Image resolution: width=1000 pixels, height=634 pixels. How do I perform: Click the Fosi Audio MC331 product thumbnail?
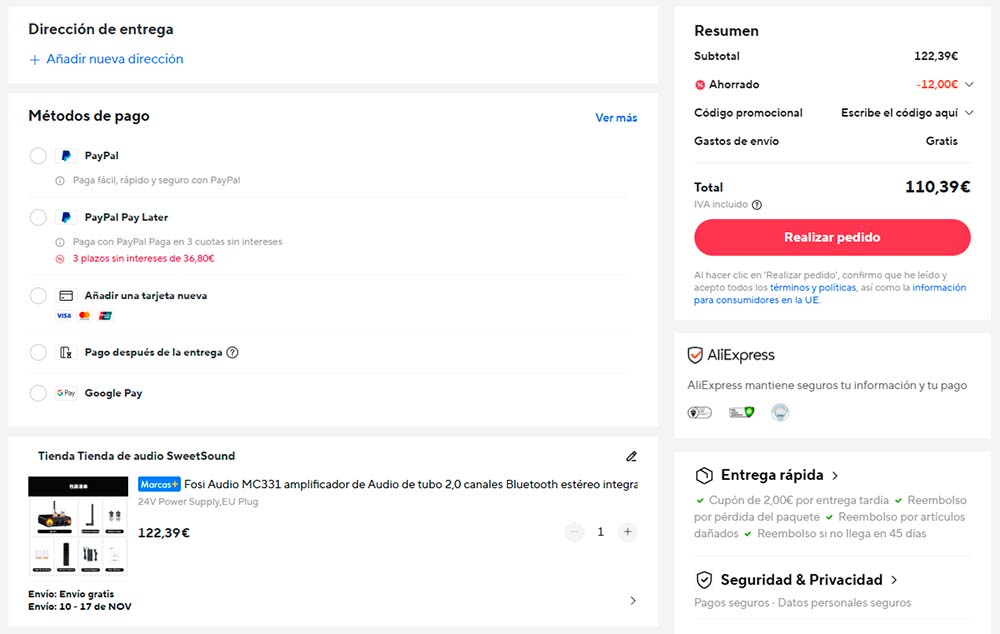[78, 526]
